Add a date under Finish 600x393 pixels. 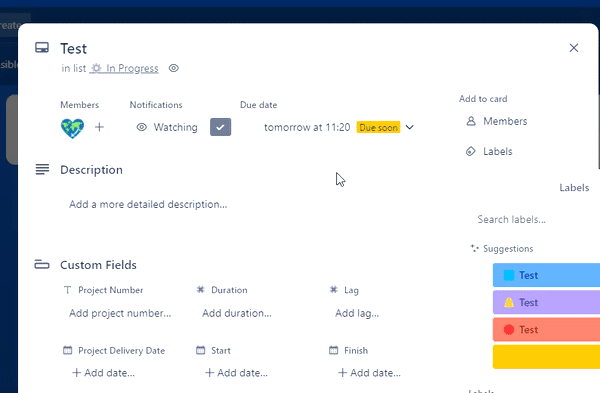pos(370,373)
